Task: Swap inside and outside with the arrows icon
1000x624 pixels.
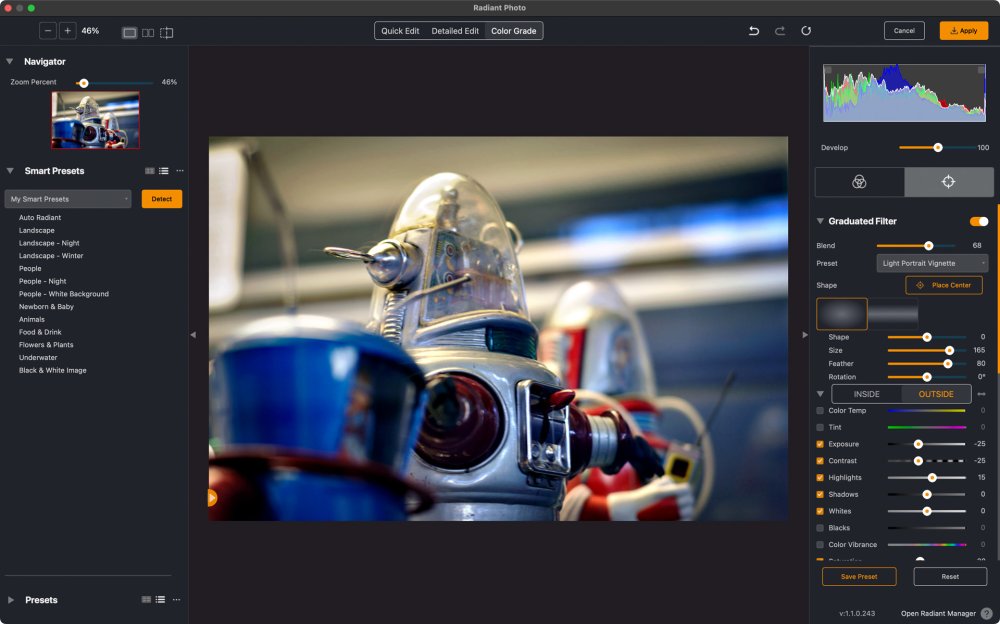Action: (982, 394)
